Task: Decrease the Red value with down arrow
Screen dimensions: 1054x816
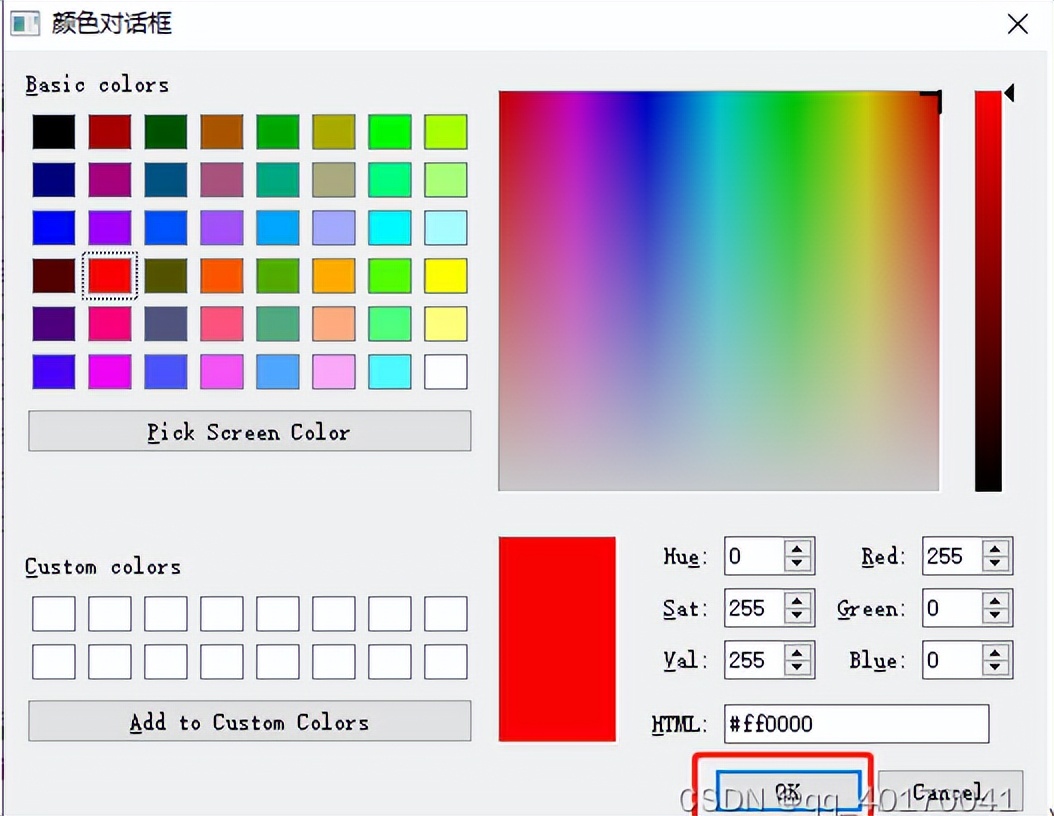Action: (995, 563)
